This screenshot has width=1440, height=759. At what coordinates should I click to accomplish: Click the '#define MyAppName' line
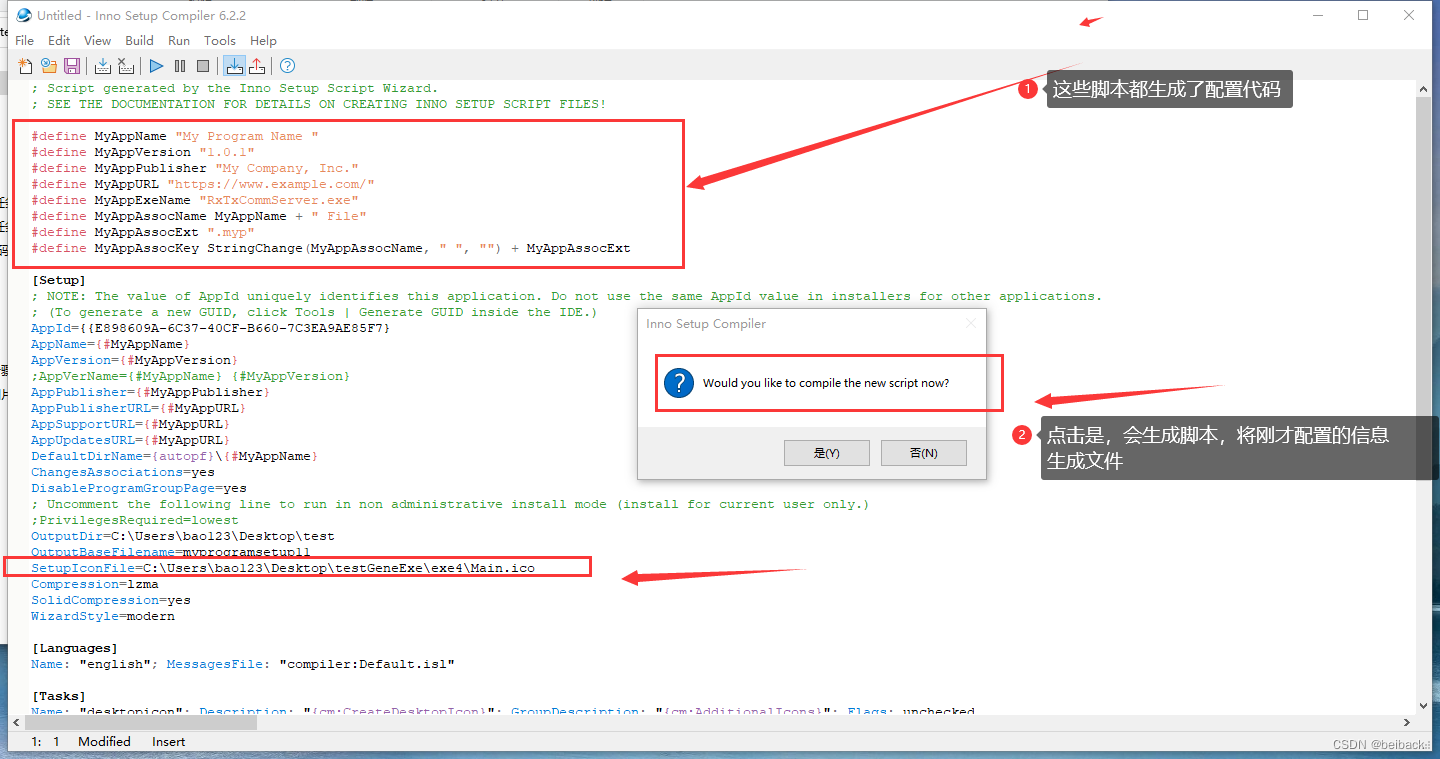coord(175,136)
